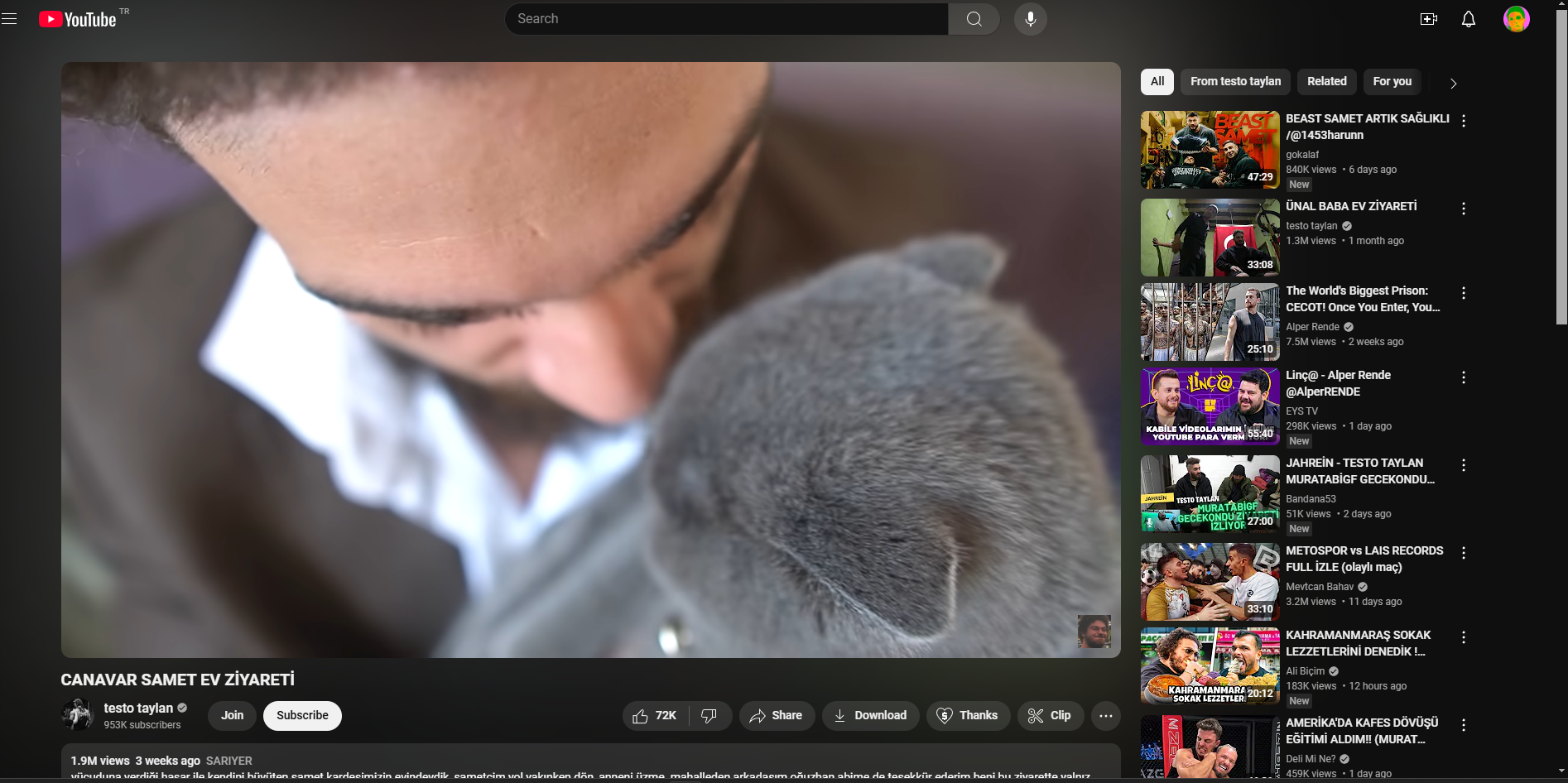The image size is (1568, 783).
Task: Select the Related chip
Action: (1326, 82)
